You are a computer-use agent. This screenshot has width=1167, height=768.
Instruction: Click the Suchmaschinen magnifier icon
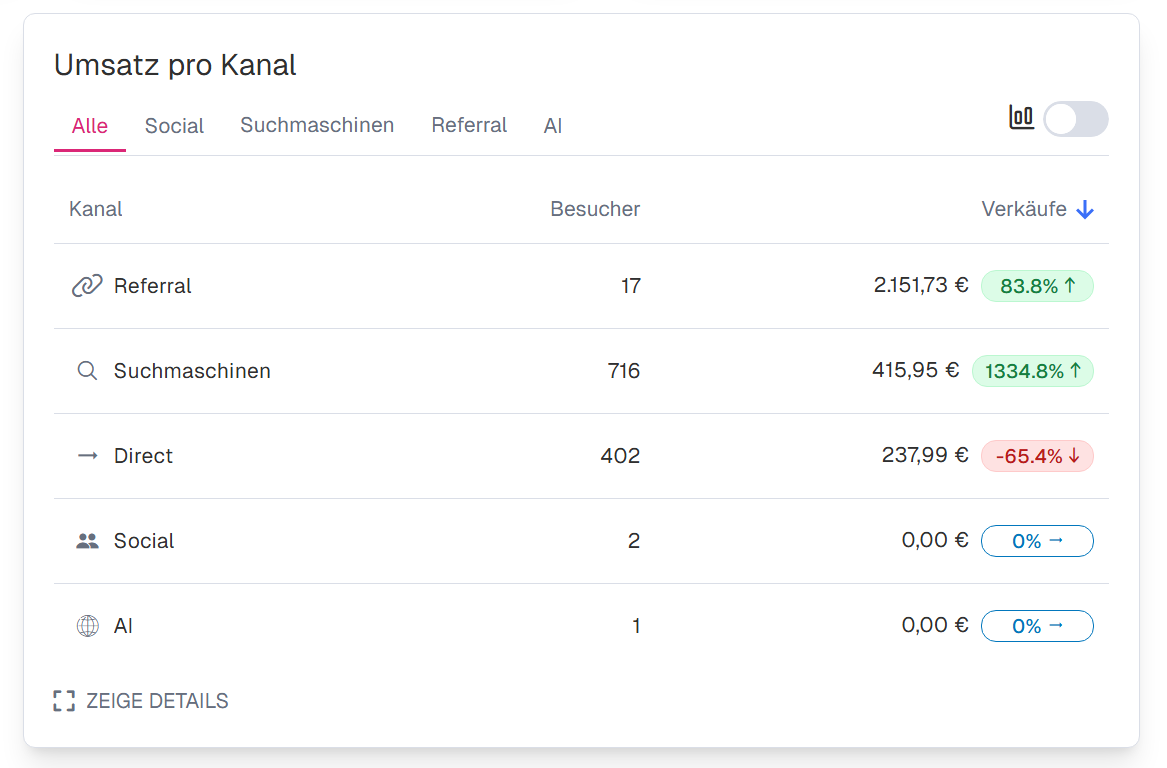coord(87,371)
